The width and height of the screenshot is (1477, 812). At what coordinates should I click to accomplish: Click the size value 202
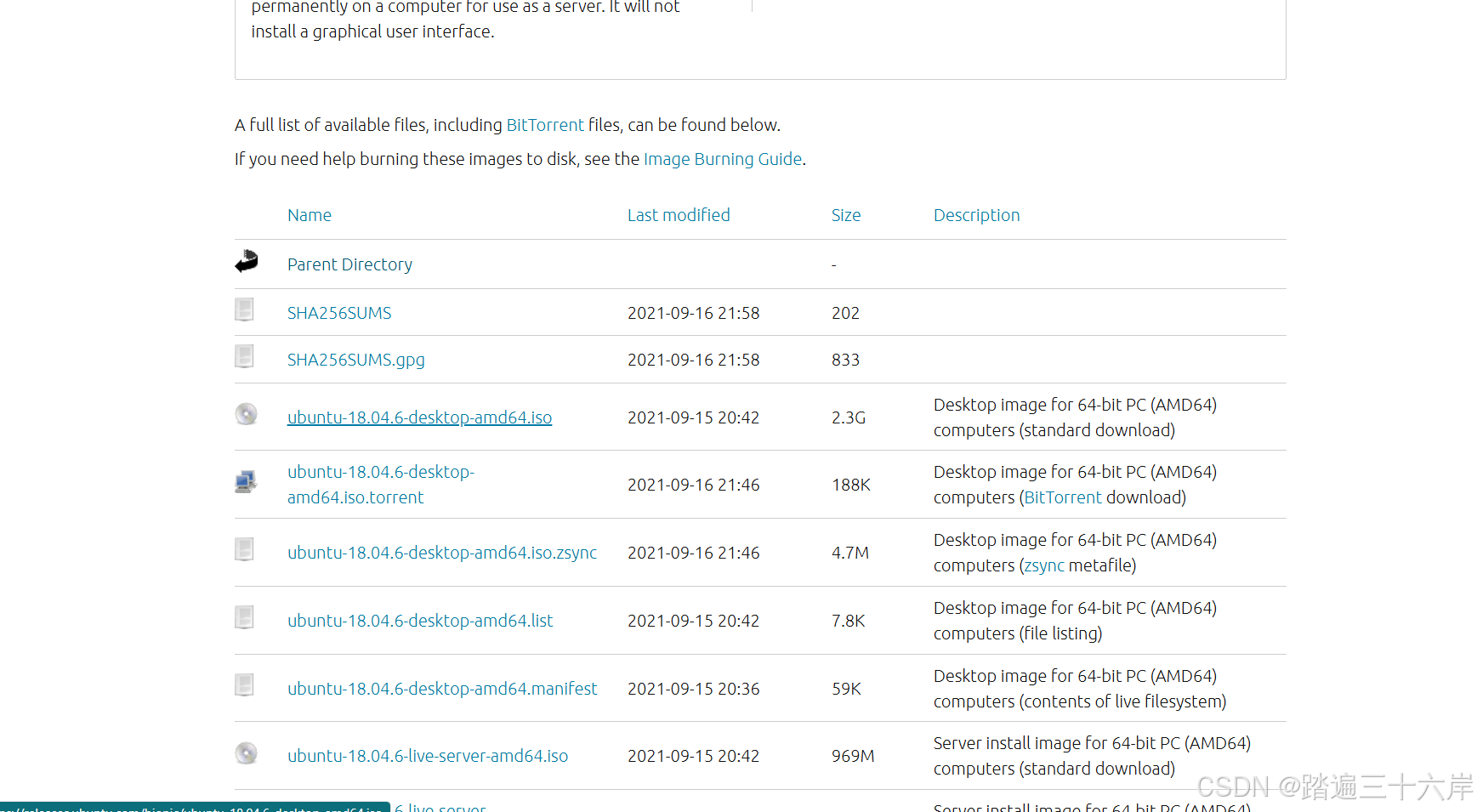pos(845,313)
